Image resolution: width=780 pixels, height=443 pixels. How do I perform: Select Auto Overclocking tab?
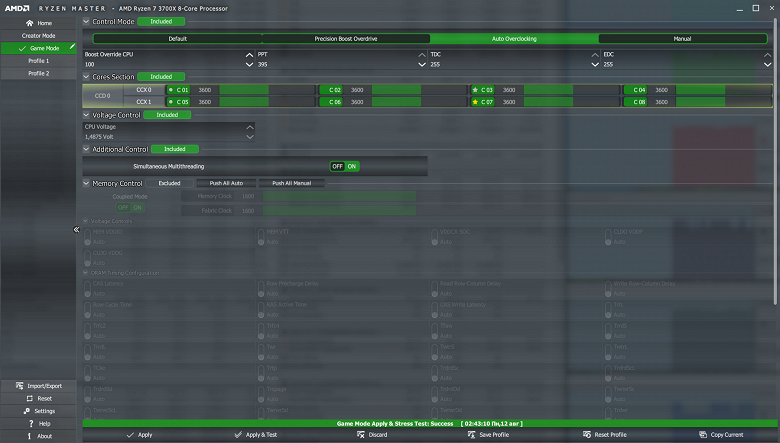click(x=514, y=39)
